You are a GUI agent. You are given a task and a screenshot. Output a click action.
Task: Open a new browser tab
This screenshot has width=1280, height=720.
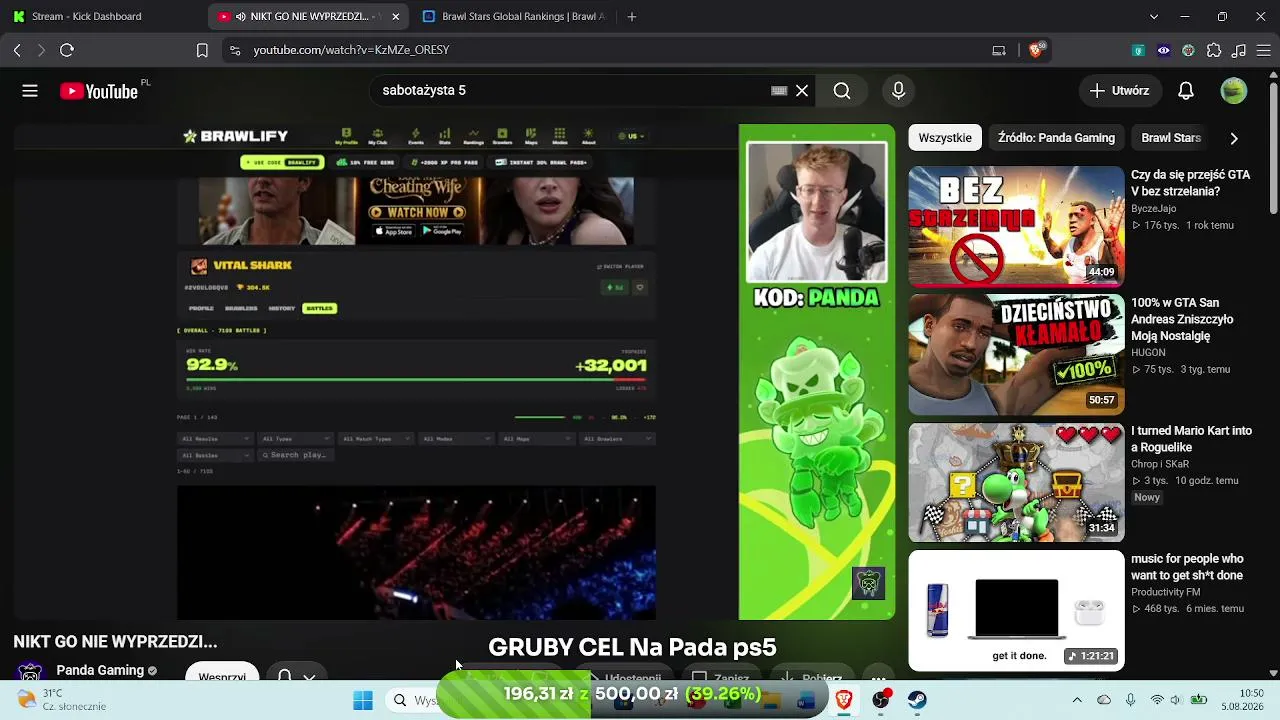click(x=631, y=17)
